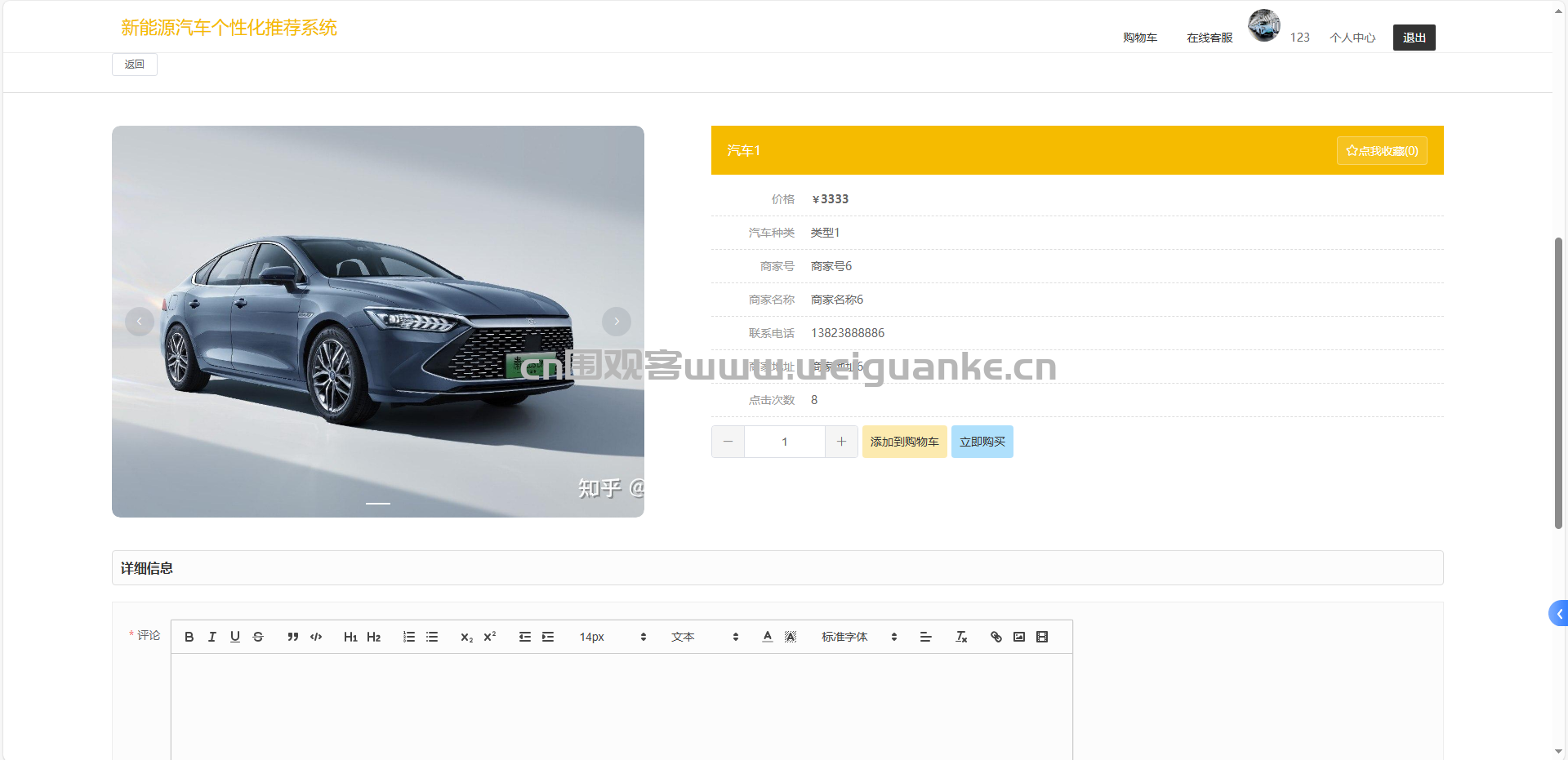Insert an ordered list

click(x=408, y=637)
